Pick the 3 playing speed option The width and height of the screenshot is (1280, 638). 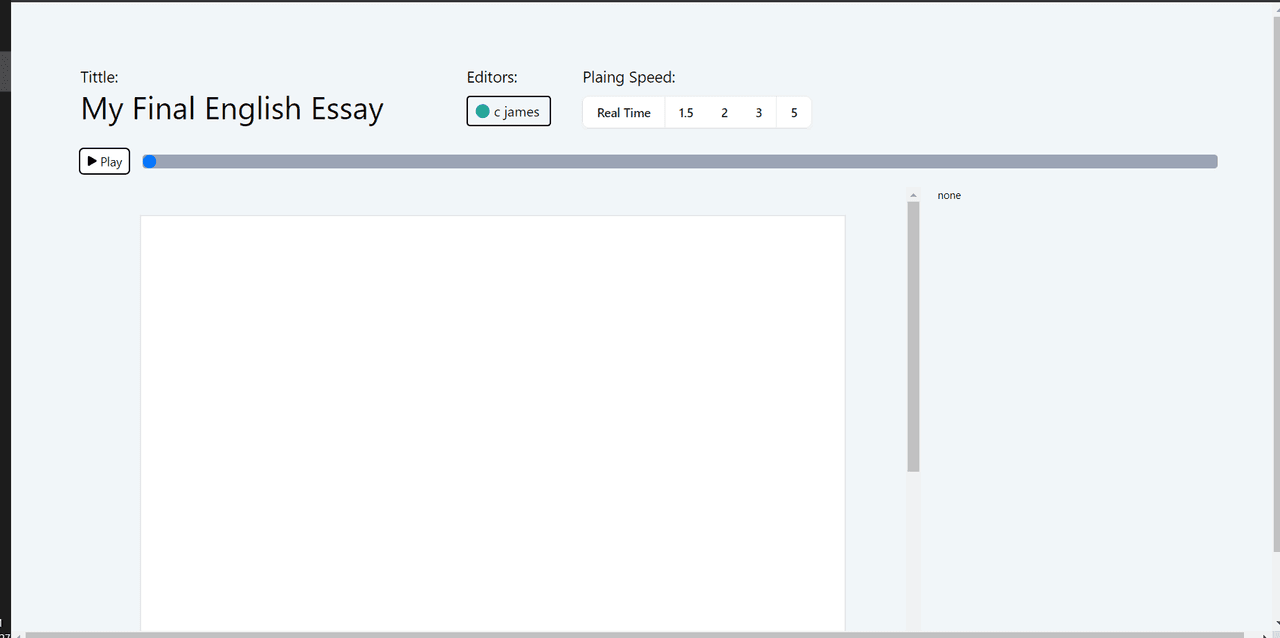[758, 113]
